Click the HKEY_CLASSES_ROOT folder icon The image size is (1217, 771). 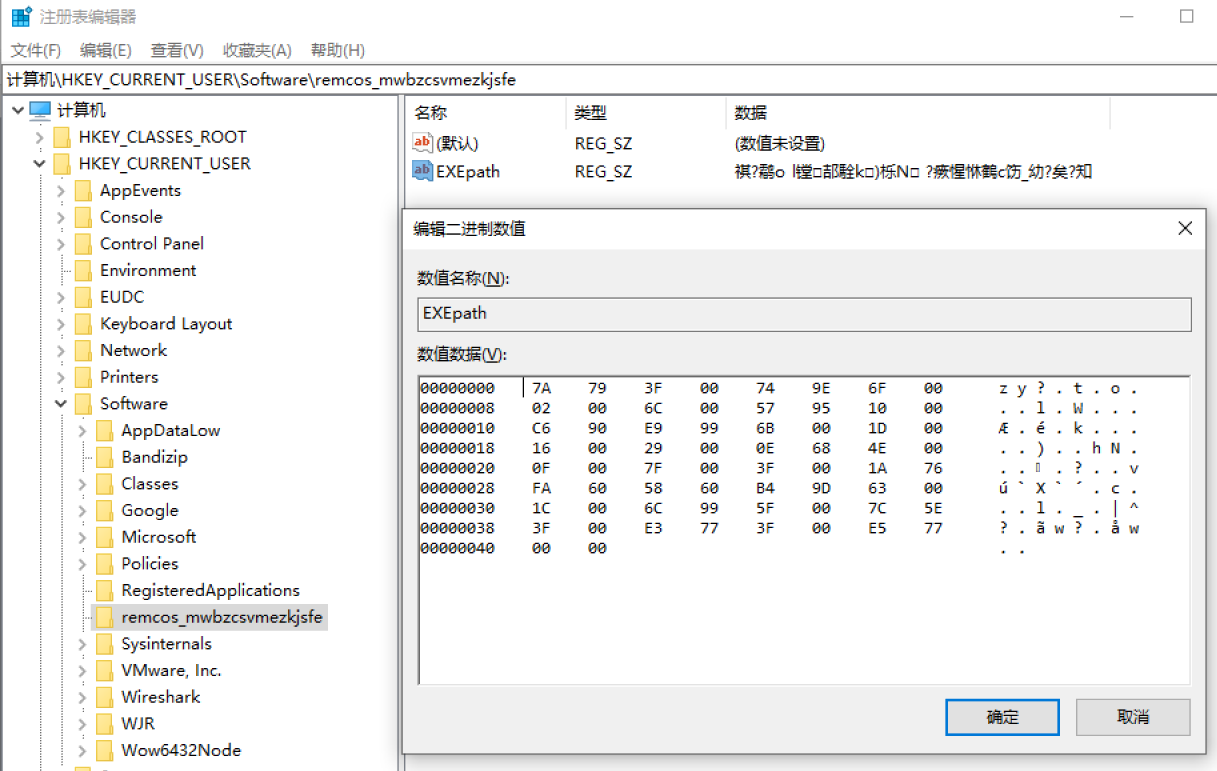[62, 137]
